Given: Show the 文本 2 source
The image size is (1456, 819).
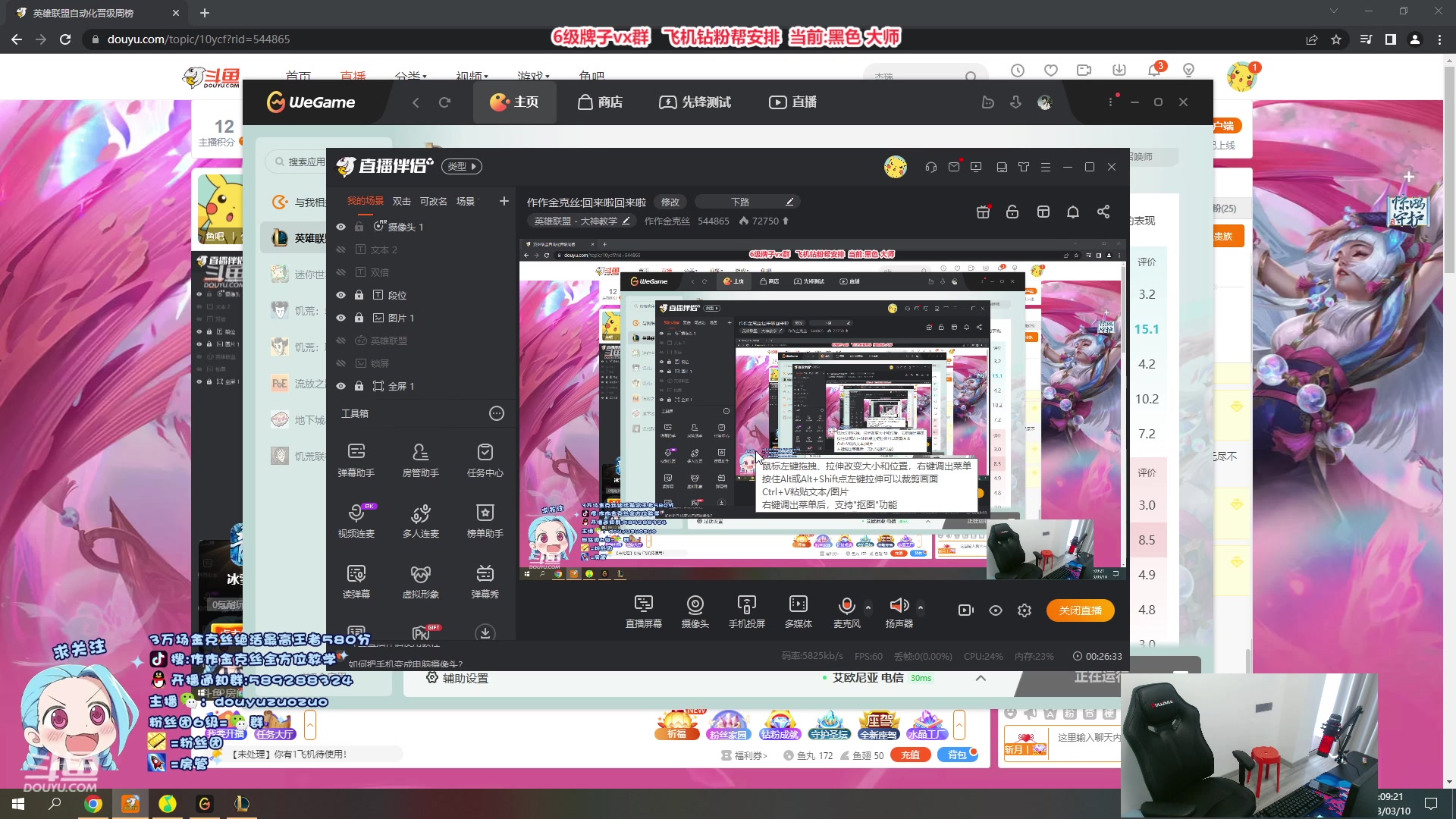Looking at the screenshot, I should [x=341, y=249].
